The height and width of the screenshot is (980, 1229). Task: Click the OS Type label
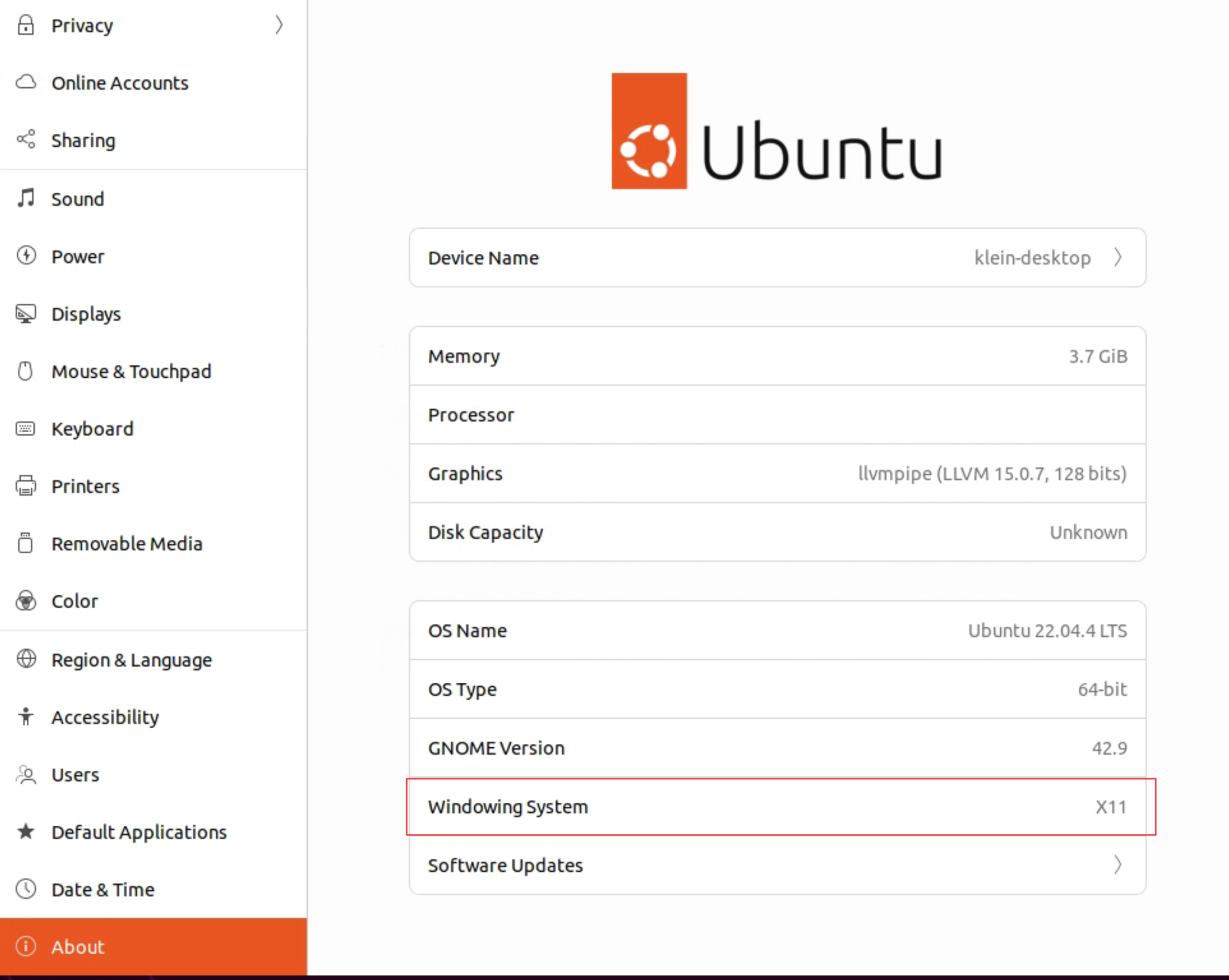(x=462, y=689)
